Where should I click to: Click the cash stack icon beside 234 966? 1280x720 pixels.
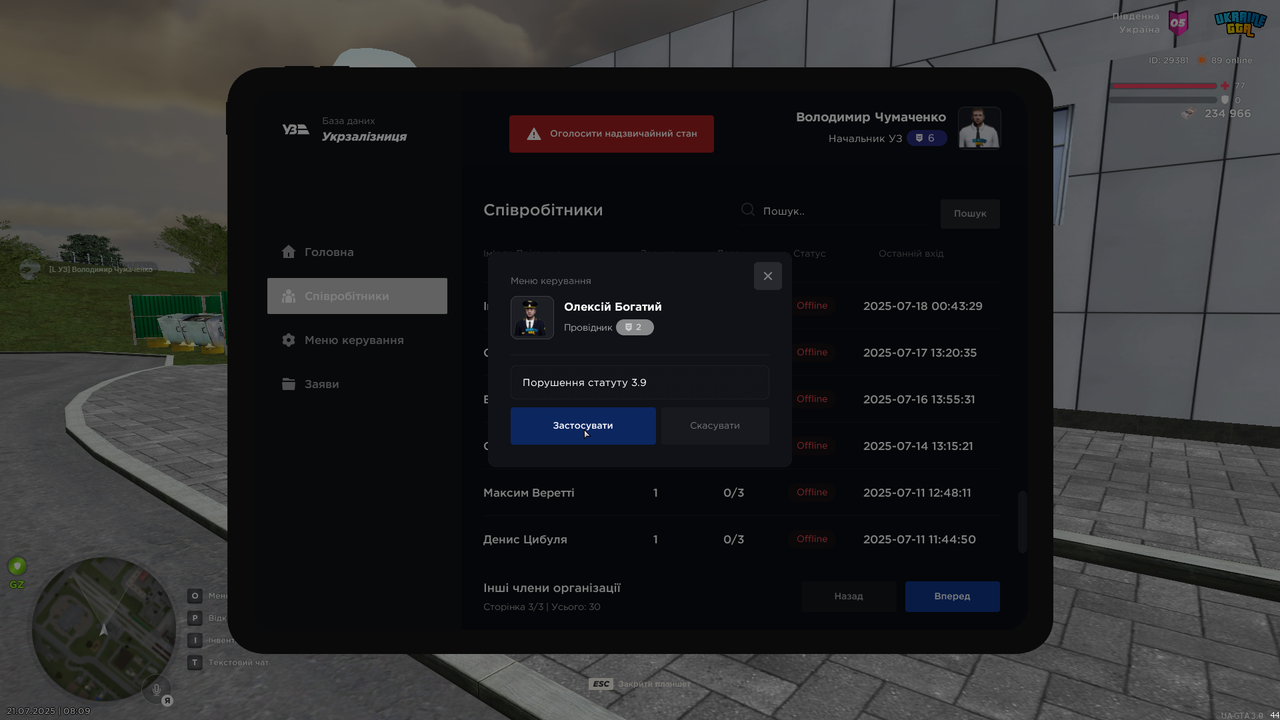click(x=1189, y=113)
